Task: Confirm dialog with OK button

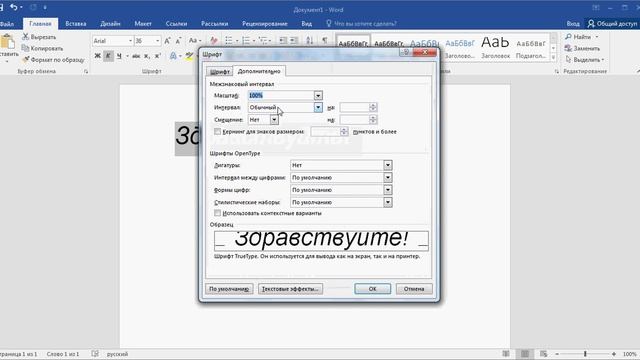Action: coord(372,289)
